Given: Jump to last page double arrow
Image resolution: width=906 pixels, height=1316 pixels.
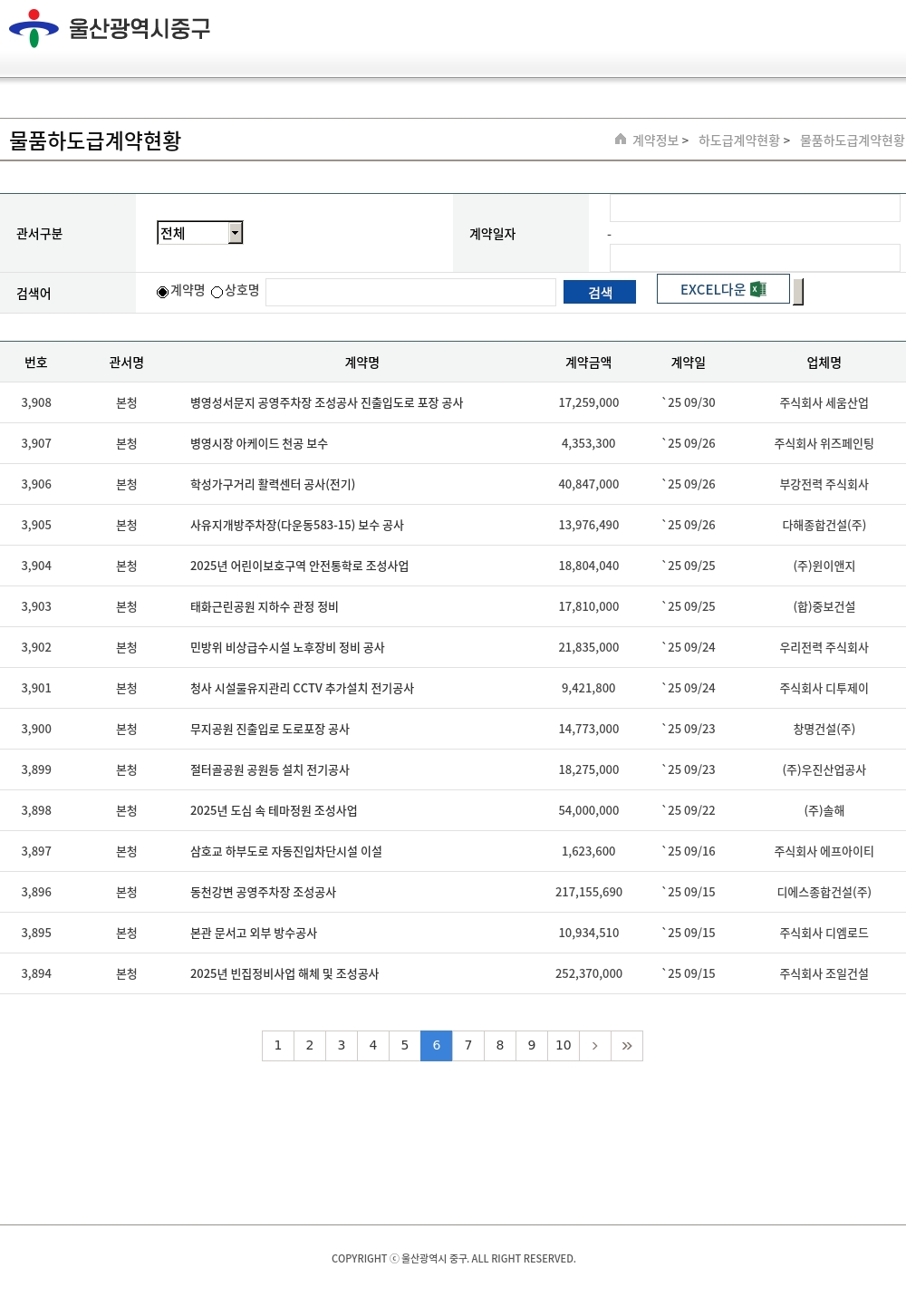Looking at the screenshot, I should (627, 1046).
